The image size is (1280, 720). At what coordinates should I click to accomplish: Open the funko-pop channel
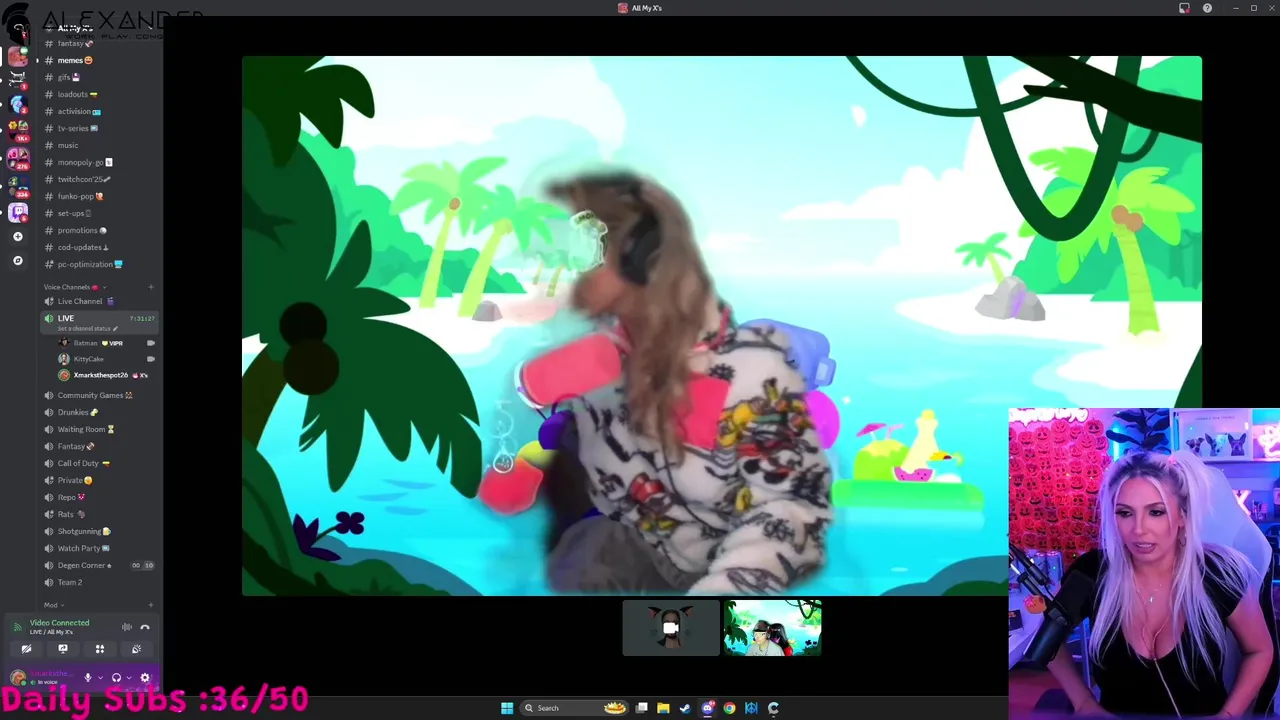click(x=98, y=196)
